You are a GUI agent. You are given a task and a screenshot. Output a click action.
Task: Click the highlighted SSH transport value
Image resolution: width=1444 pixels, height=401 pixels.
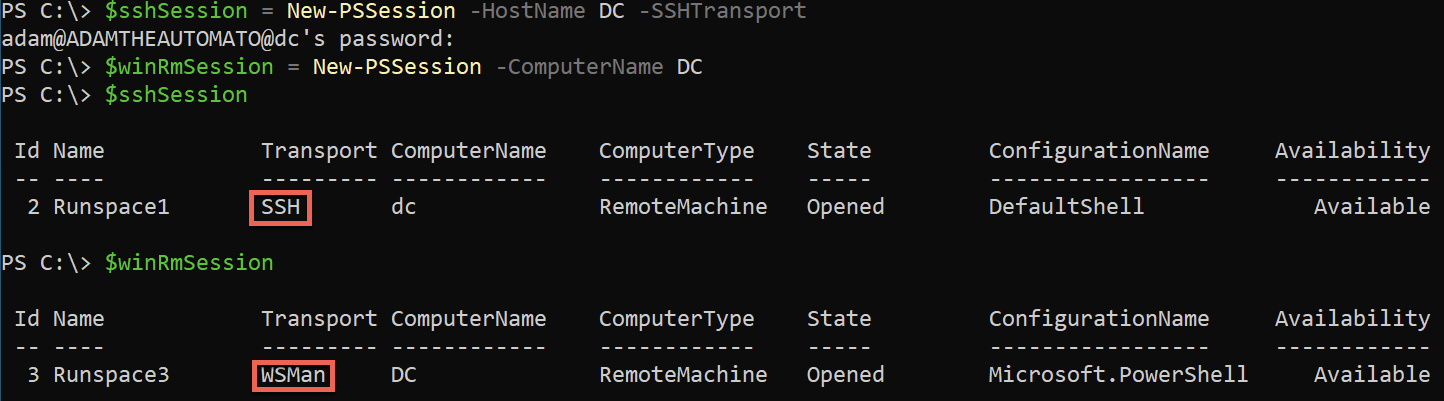click(x=282, y=207)
